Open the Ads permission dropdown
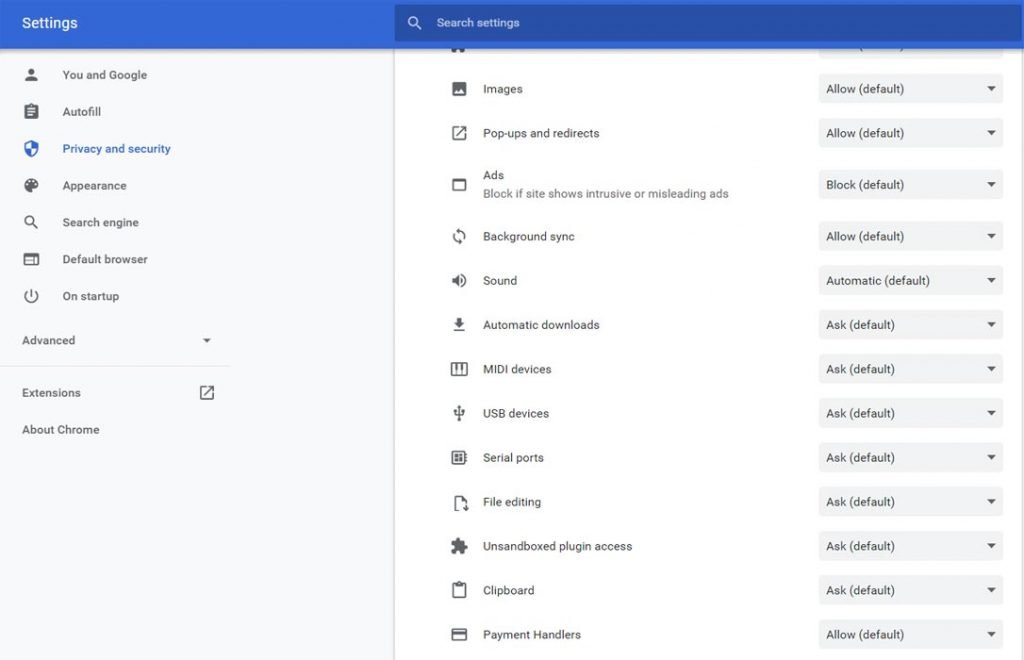Image resolution: width=1024 pixels, height=660 pixels. (x=910, y=185)
